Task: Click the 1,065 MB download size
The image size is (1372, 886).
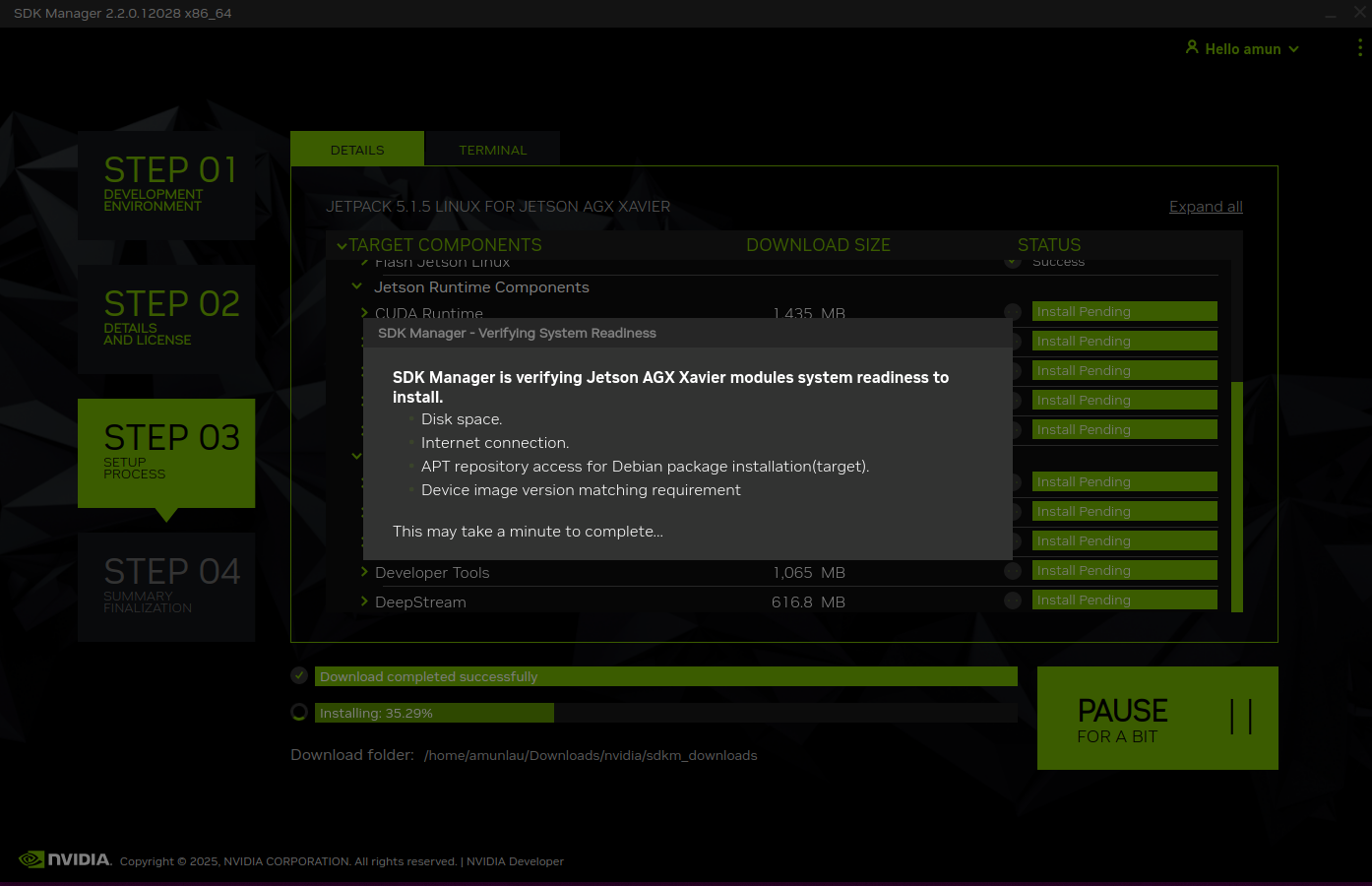Action: tap(808, 572)
